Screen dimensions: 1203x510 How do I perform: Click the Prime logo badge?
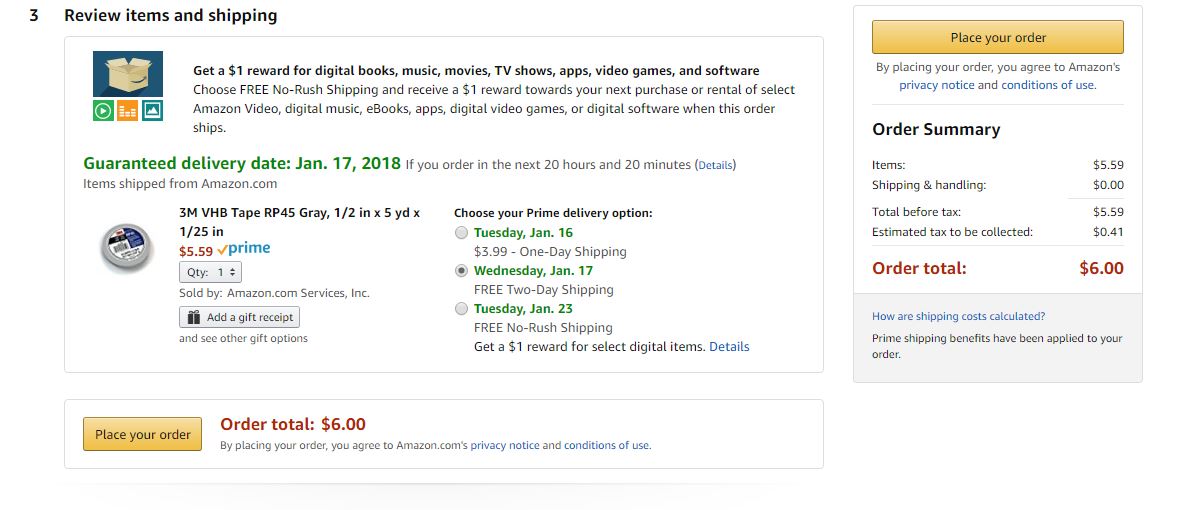(243, 249)
